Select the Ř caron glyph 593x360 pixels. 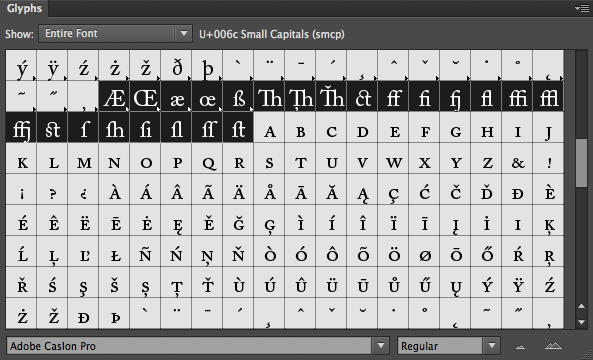pos(21,282)
